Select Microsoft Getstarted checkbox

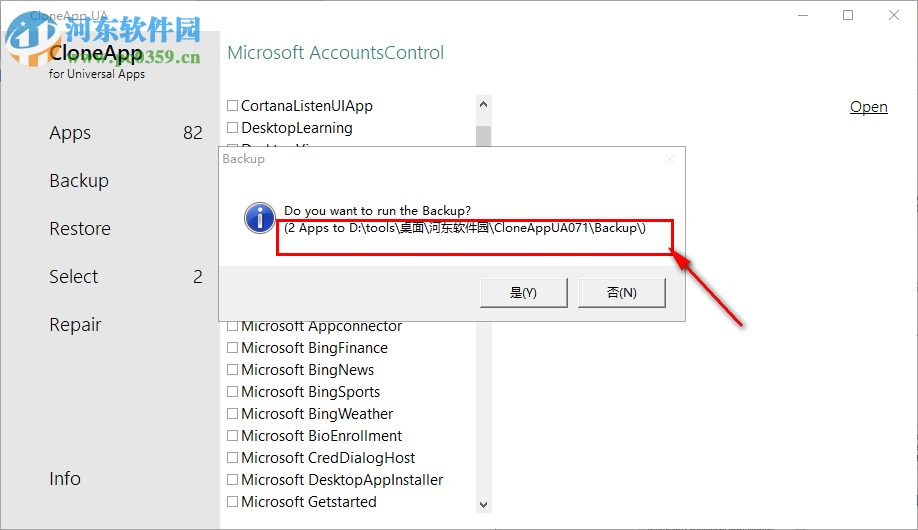coord(233,502)
